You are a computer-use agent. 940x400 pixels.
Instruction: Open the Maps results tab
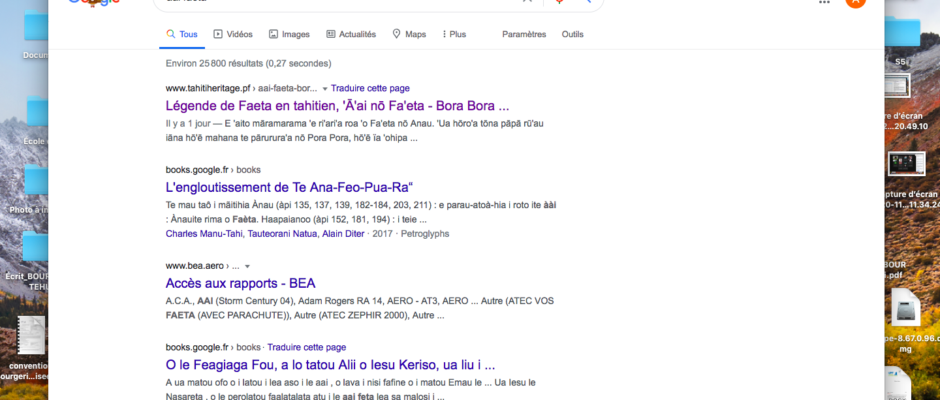click(x=409, y=34)
